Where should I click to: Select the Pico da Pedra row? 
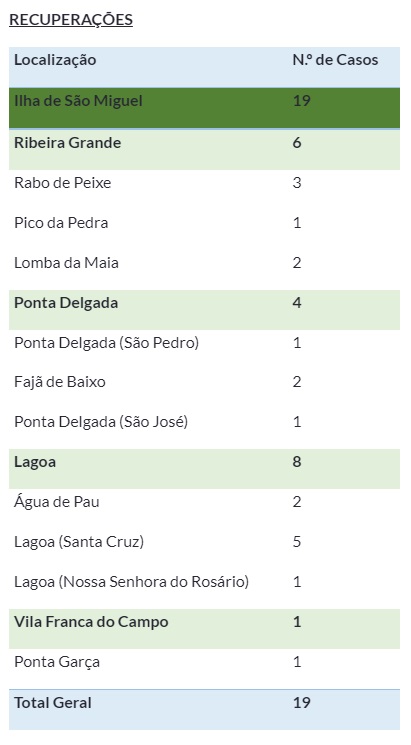pos(204,223)
